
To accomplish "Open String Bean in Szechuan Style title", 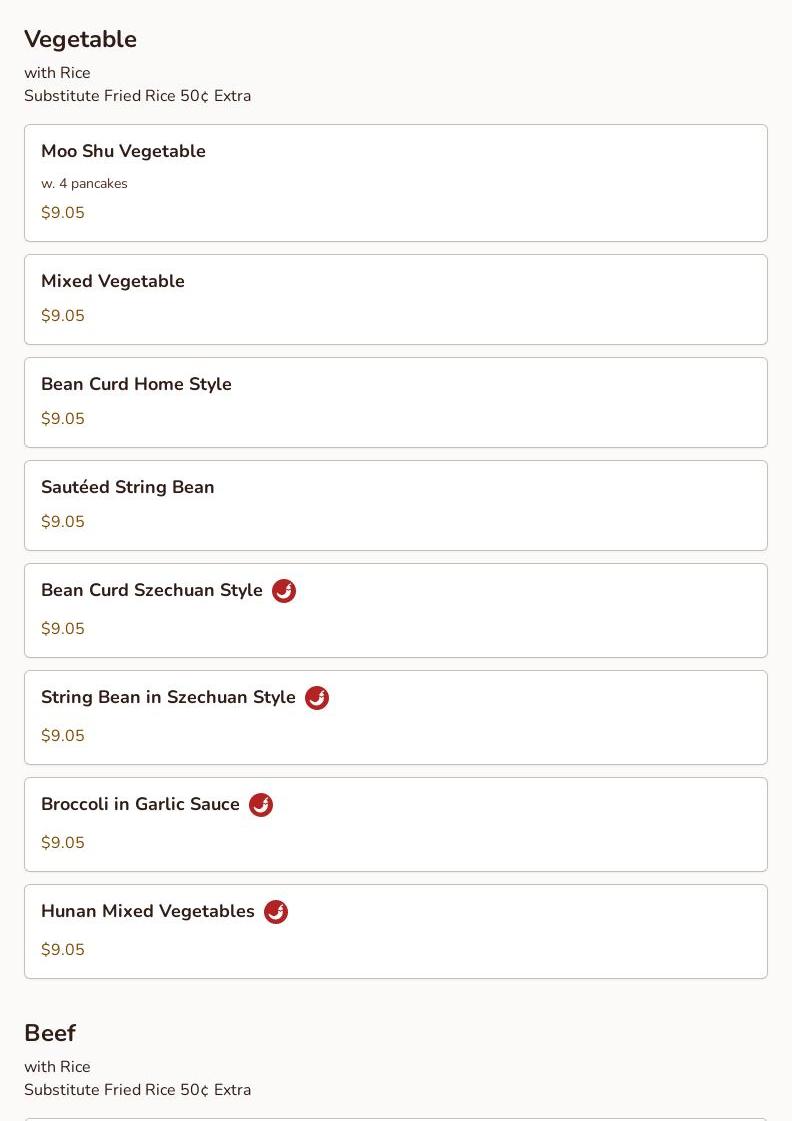I will [168, 697].
